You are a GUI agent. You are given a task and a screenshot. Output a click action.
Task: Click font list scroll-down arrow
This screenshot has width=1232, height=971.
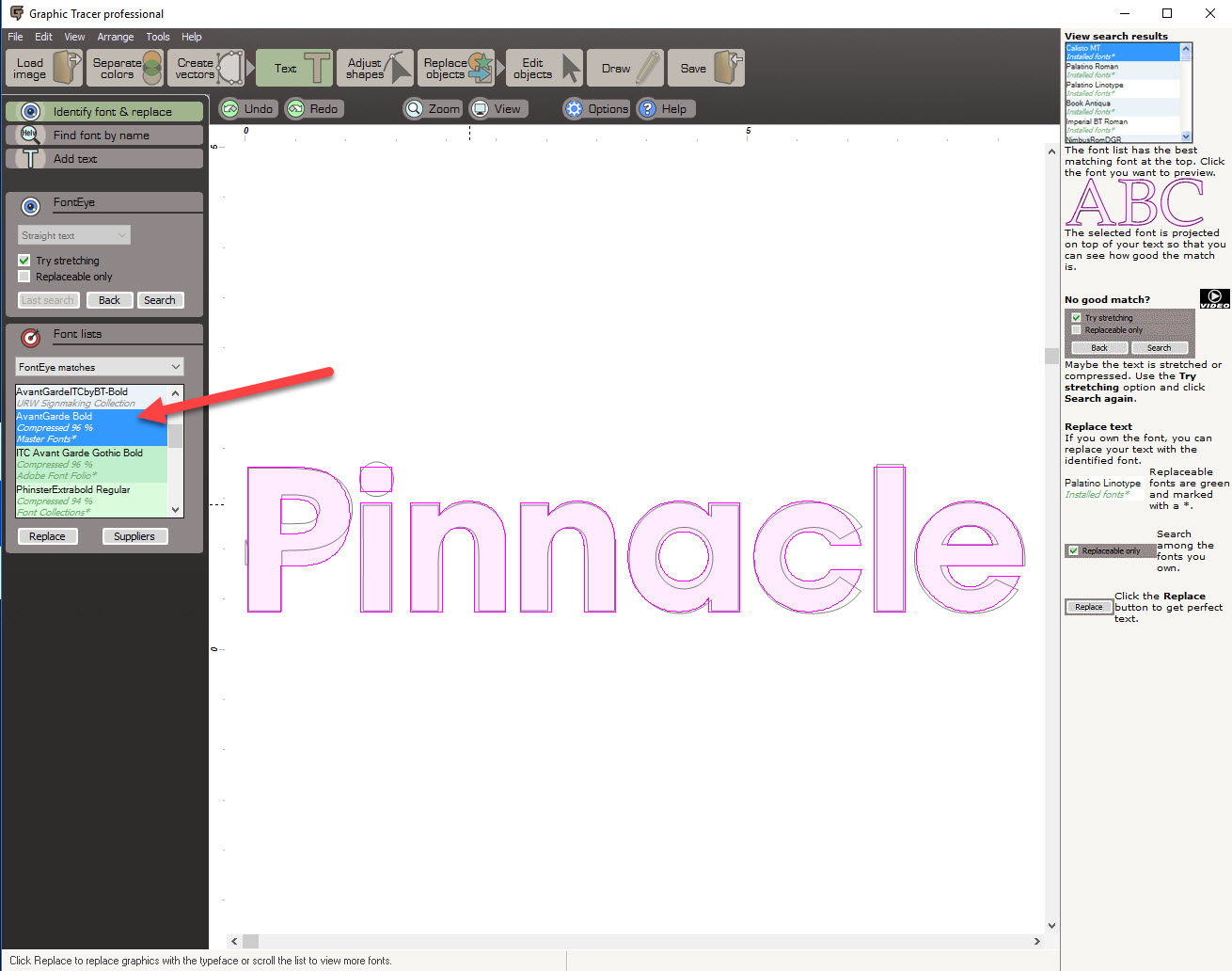point(175,509)
